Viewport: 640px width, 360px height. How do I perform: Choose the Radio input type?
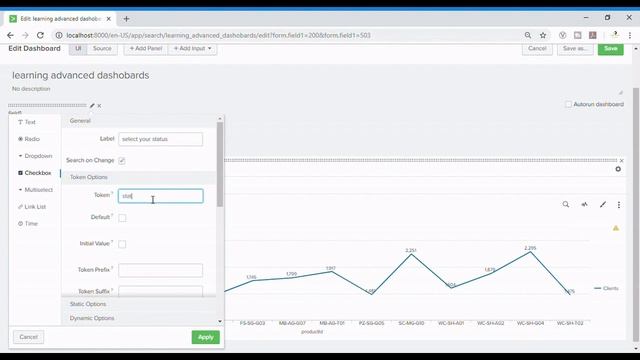pos(29,139)
